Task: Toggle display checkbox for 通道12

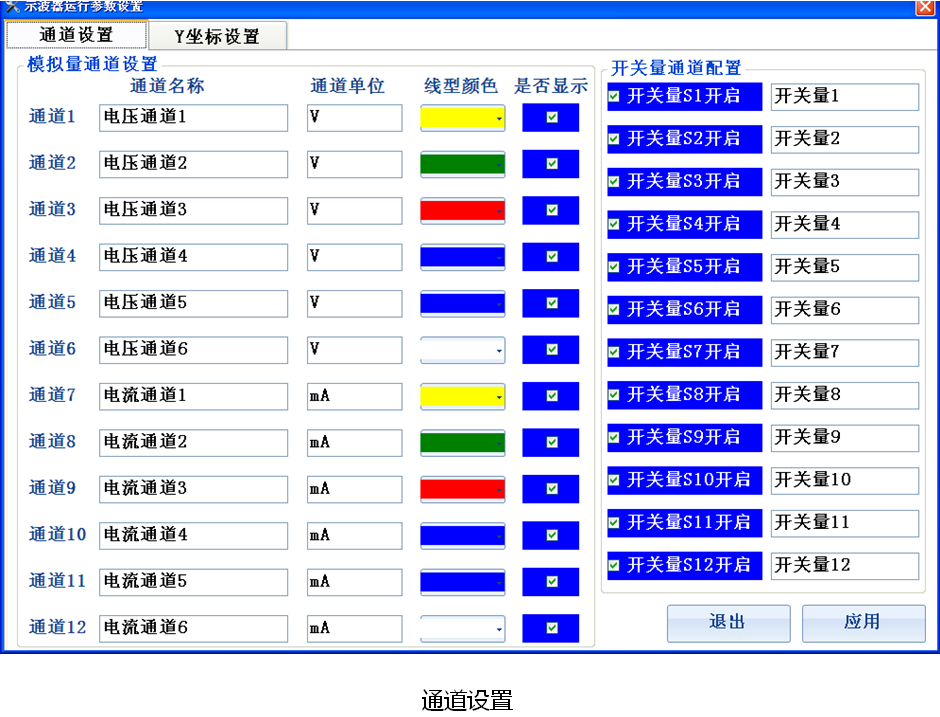Action: click(x=552, y=628)
